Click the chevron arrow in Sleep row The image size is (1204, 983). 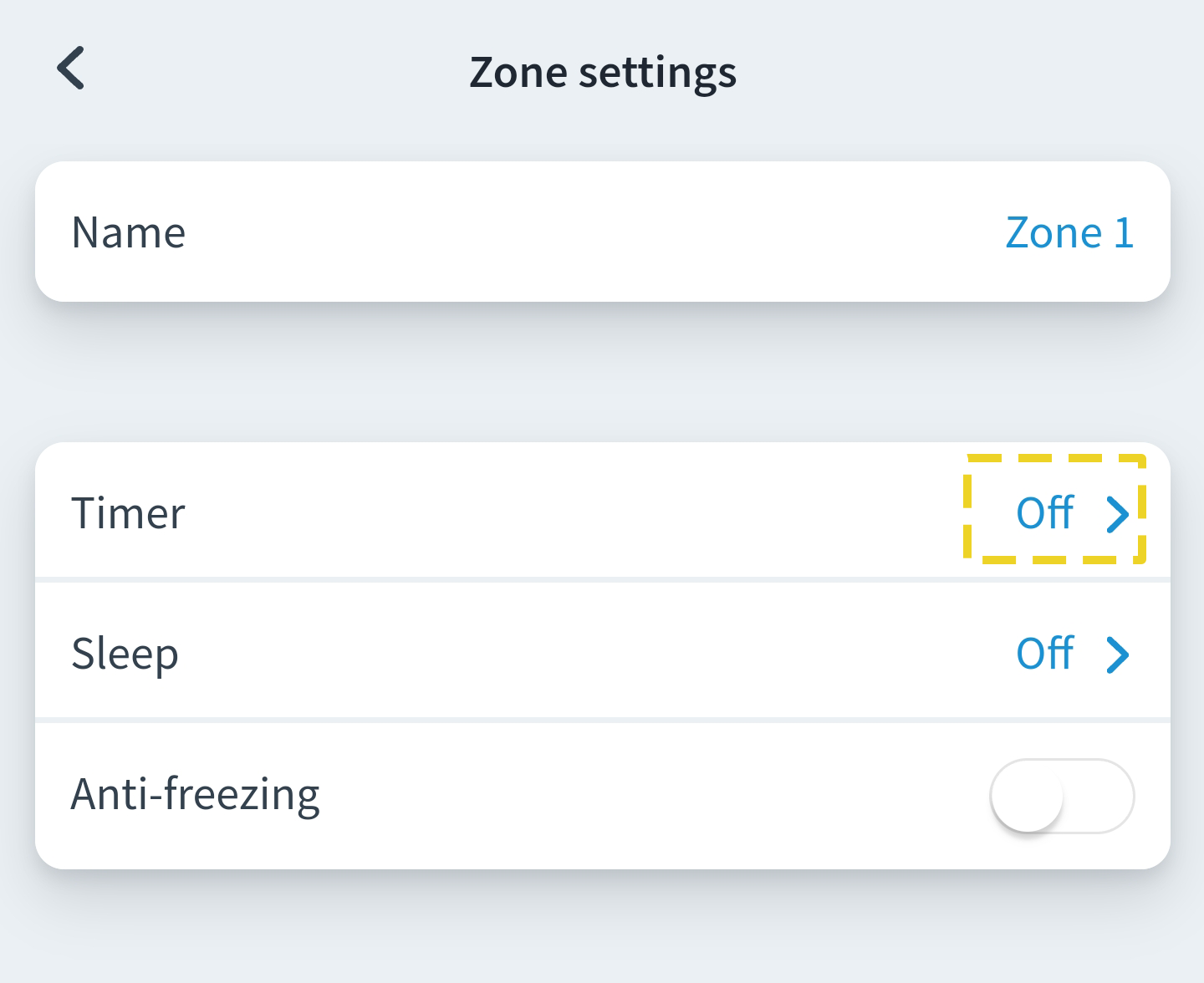[1117, 654]
